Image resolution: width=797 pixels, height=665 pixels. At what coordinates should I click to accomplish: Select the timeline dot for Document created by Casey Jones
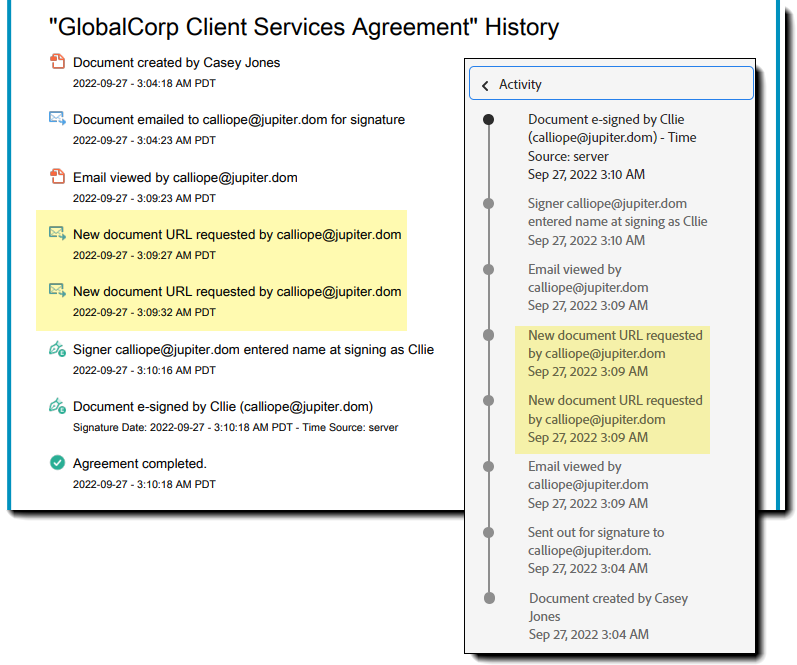(489, 598)
